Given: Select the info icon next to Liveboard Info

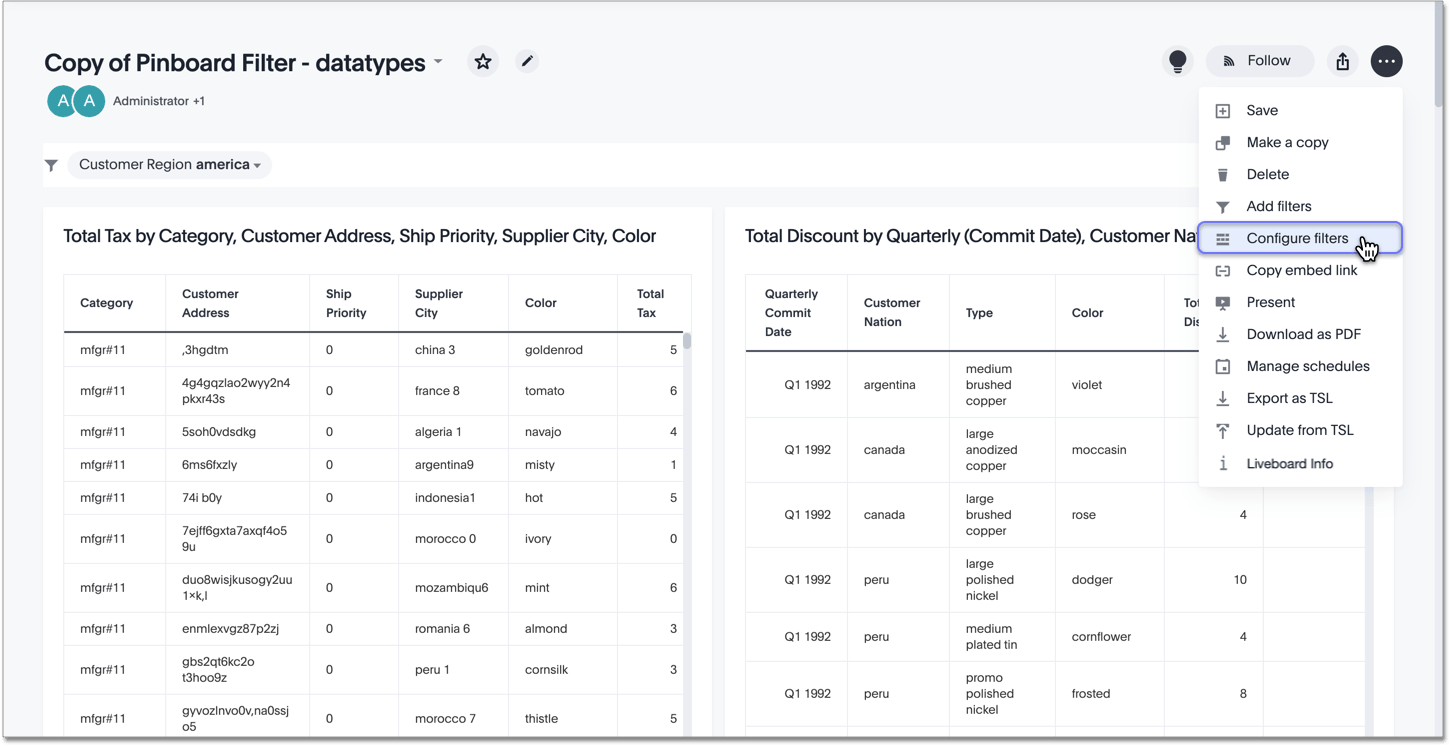Looking at the screenshot, I should 1222,463.
